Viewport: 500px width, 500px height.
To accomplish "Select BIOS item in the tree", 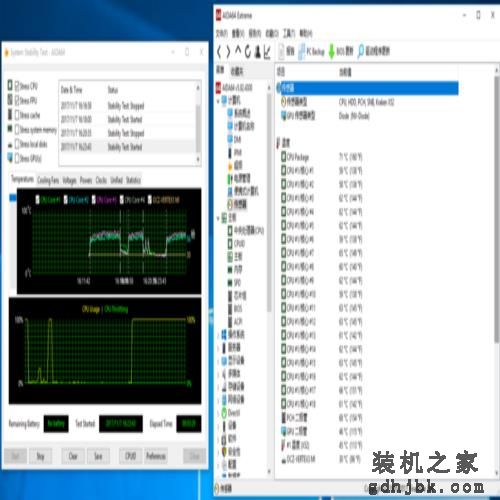I will click(x=235, y=309).
